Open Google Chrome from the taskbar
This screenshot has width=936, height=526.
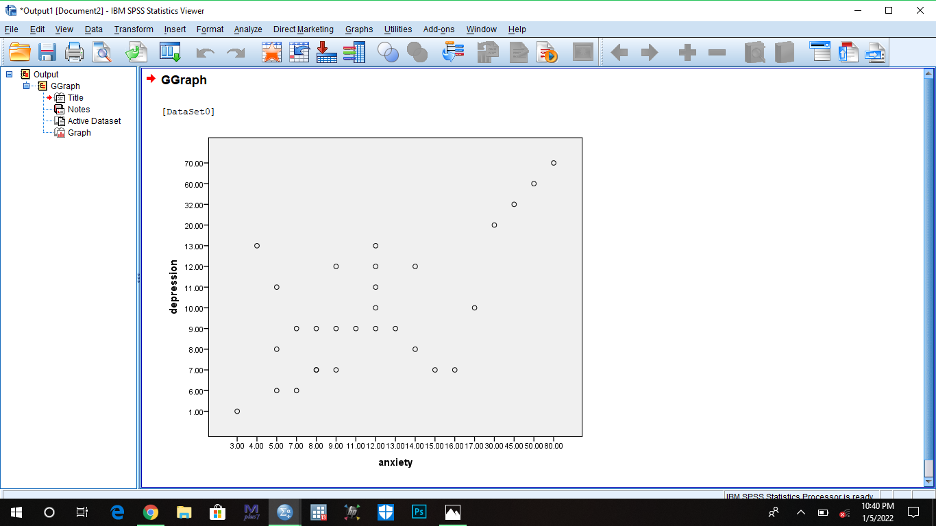tap(150, 512)
